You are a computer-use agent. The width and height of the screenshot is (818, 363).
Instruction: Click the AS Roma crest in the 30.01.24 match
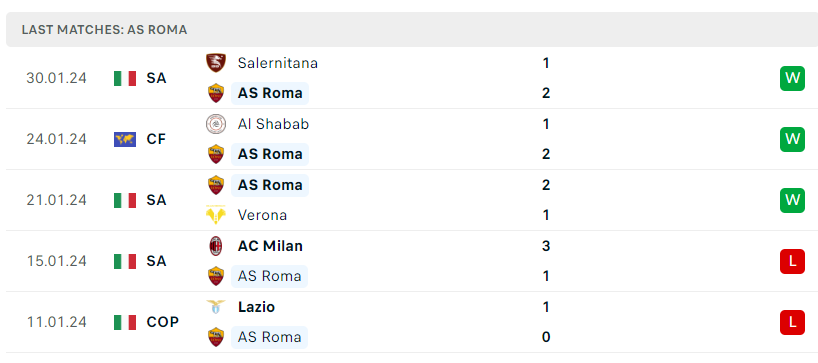pos(215,93)
